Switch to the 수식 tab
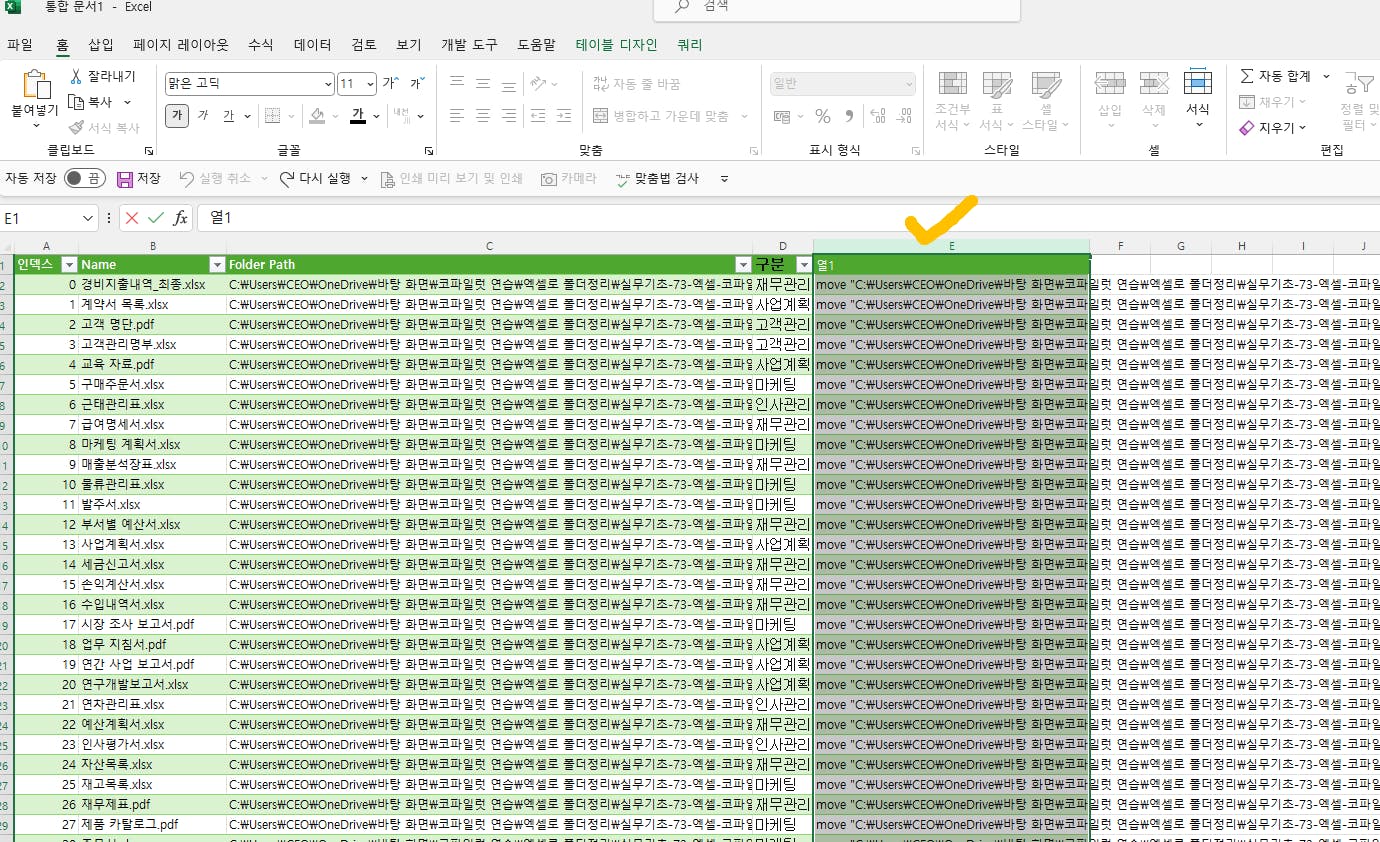Screen dimensions: 1380x842 click(x=261, y=45)
